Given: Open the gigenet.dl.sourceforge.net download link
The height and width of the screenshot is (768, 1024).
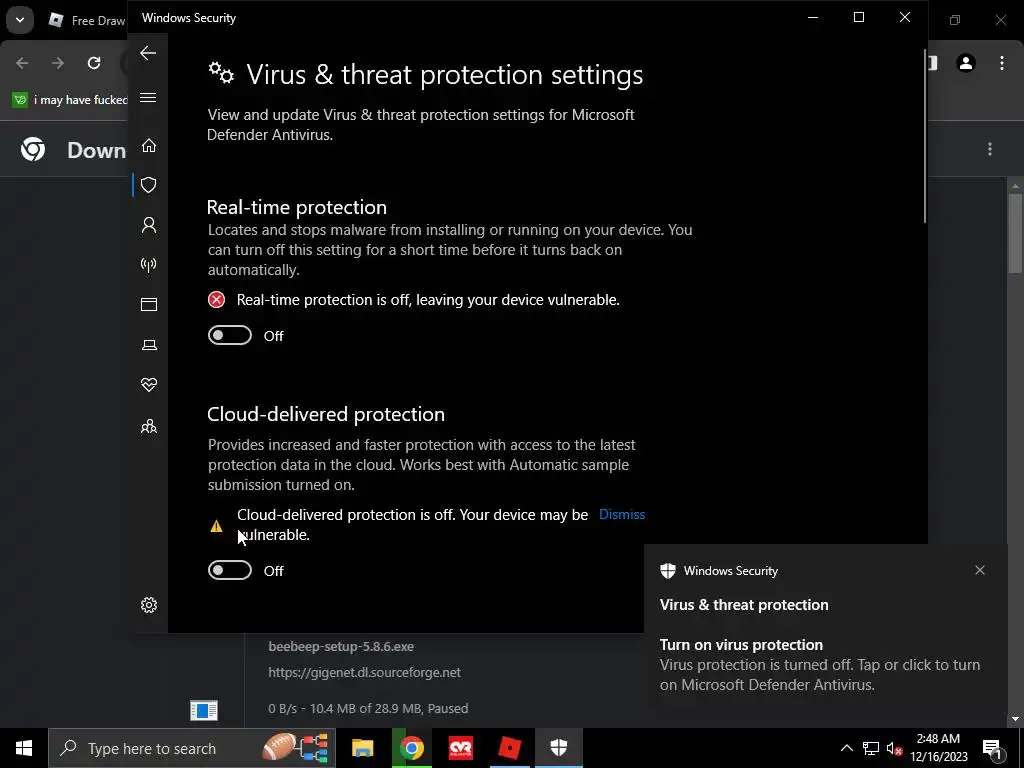Looking at the screenshot, I should point(364,672).
